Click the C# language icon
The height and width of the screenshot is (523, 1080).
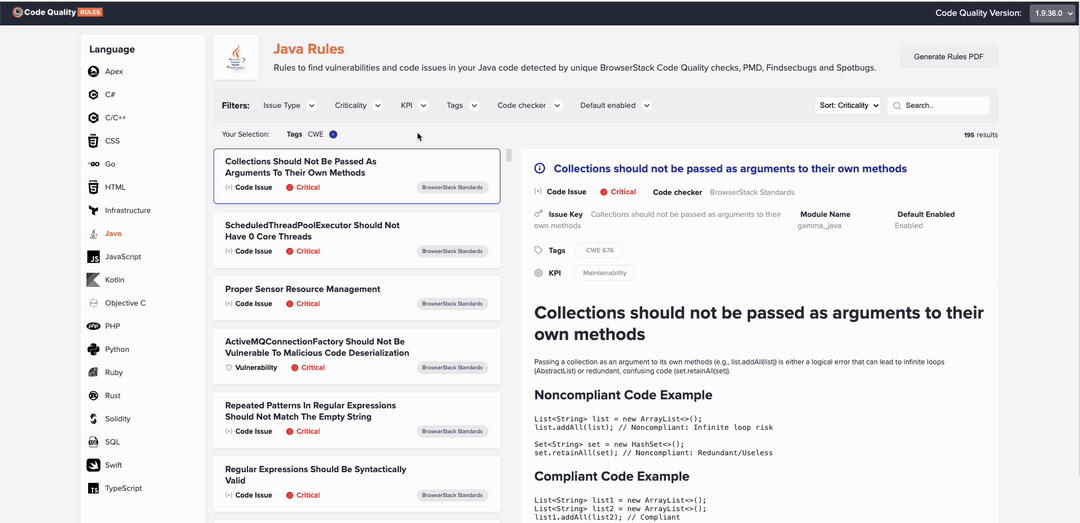point(93,94)
